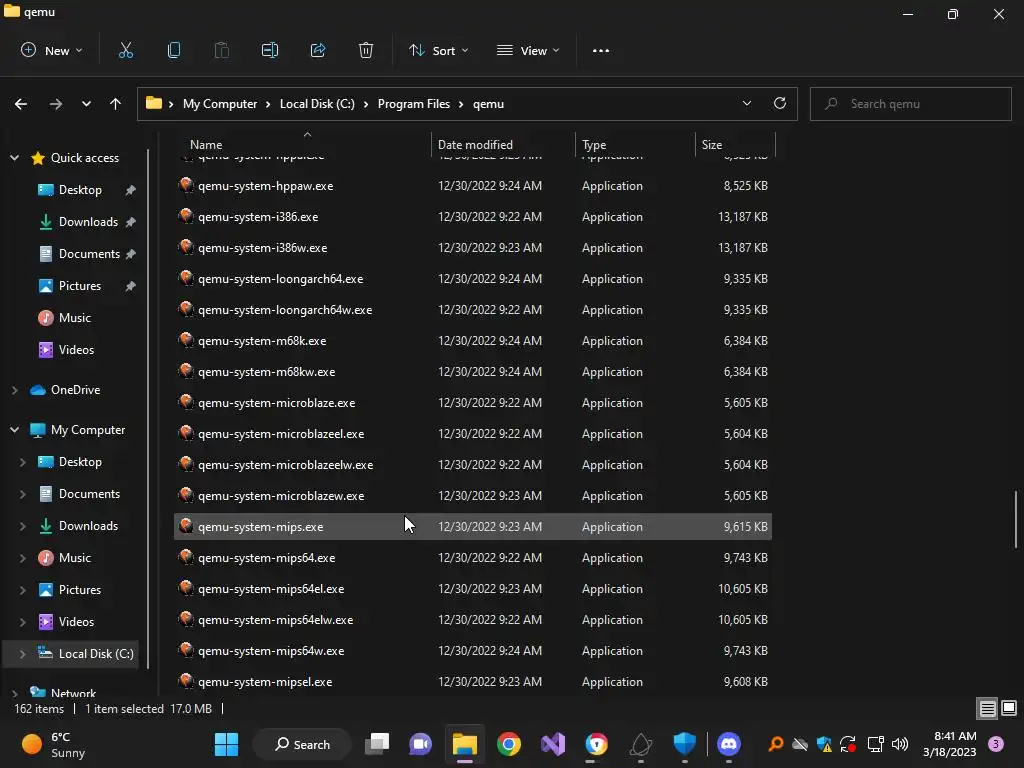Viewport: 1024px width, 768px height.
Task: Open recent locations chevron dropdown
Action: point(86,104)
